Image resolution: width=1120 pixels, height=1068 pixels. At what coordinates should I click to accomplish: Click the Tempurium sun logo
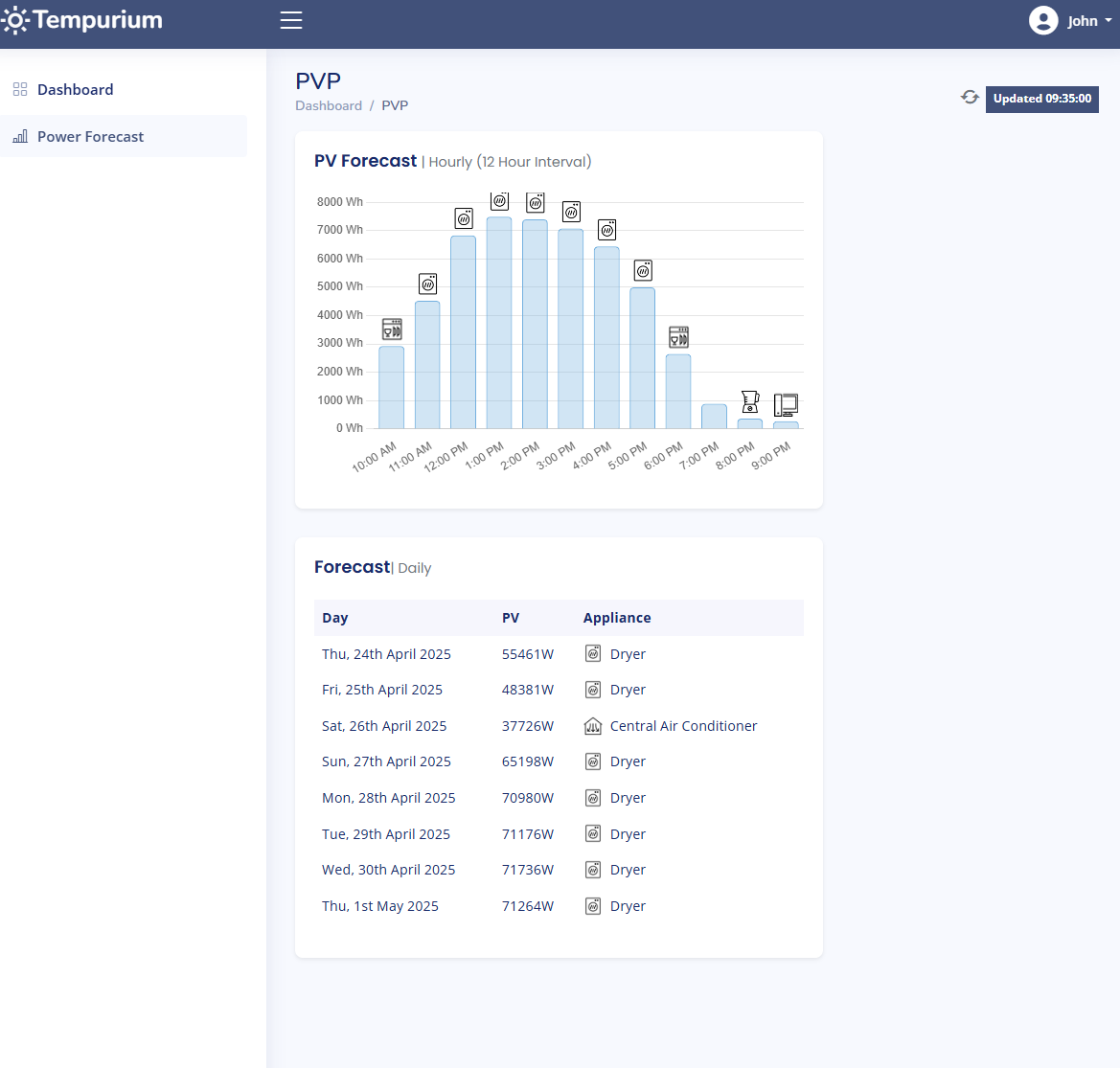[15, 20]
